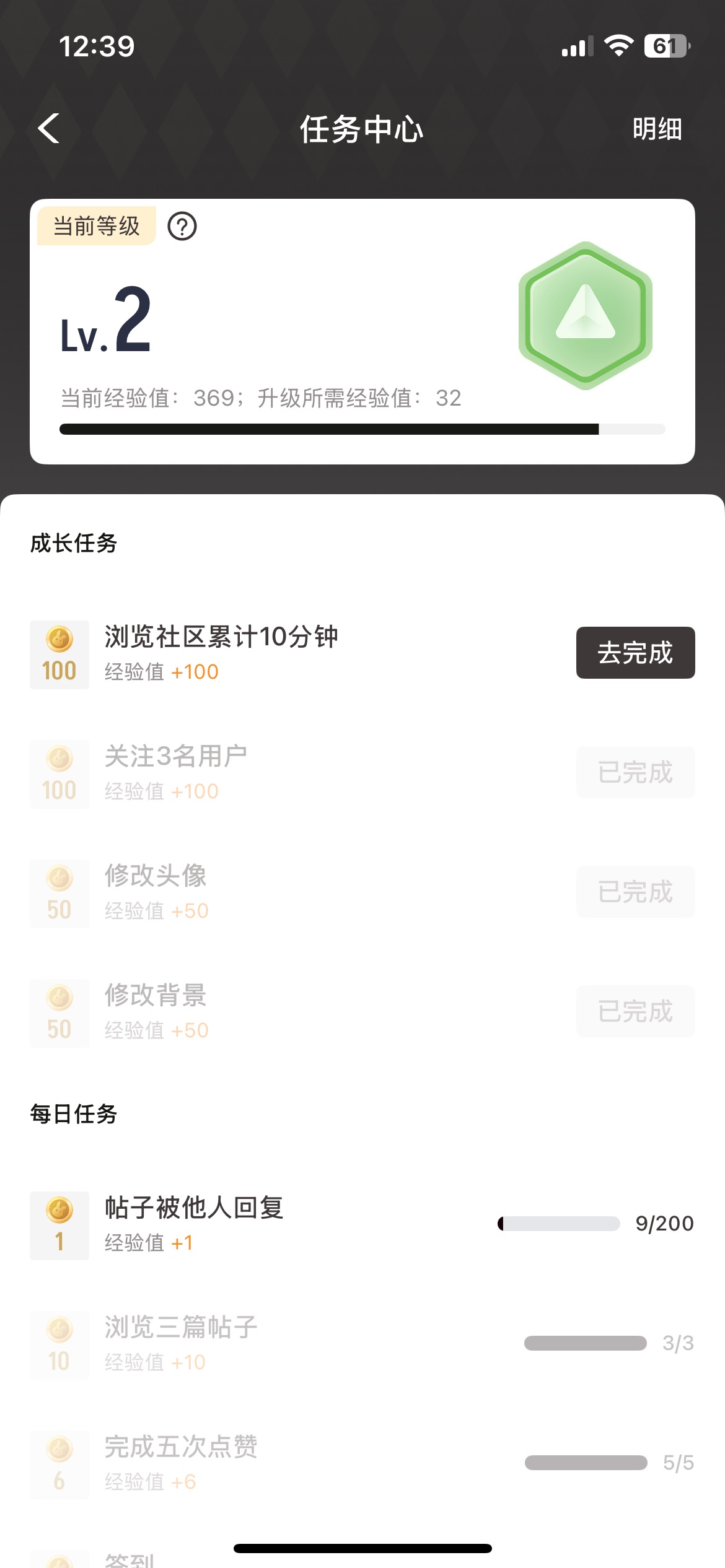Tap the coin icon for 浏览三篇帖子

tap(59, 1345)
